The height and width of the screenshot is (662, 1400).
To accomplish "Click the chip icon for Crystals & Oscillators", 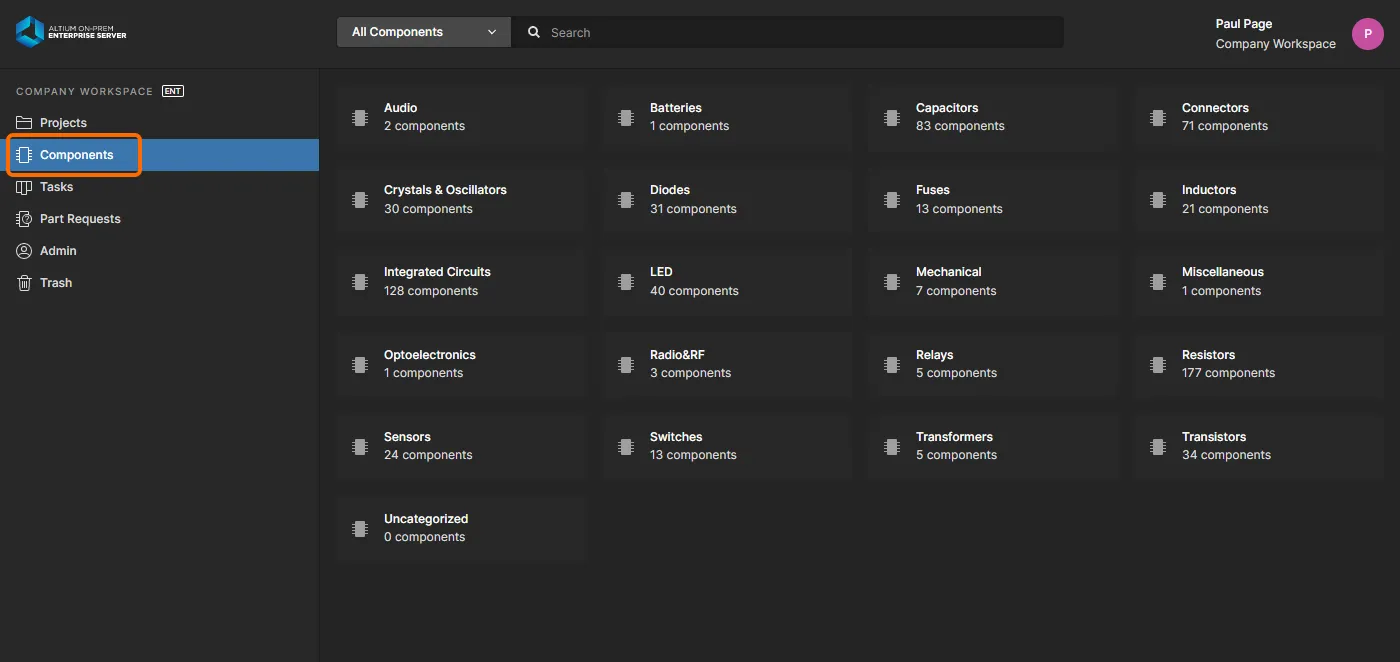I will coord(360,200).
